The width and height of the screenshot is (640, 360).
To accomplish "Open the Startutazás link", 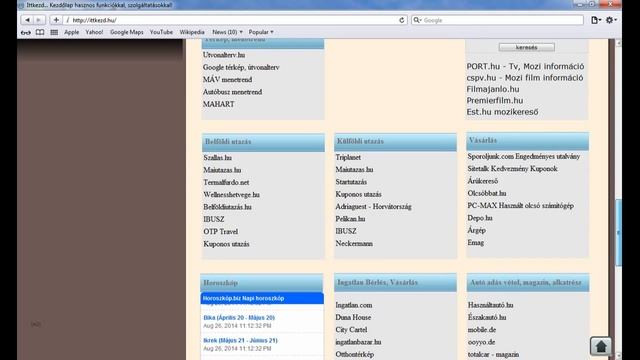I will (x=351, y=182).
